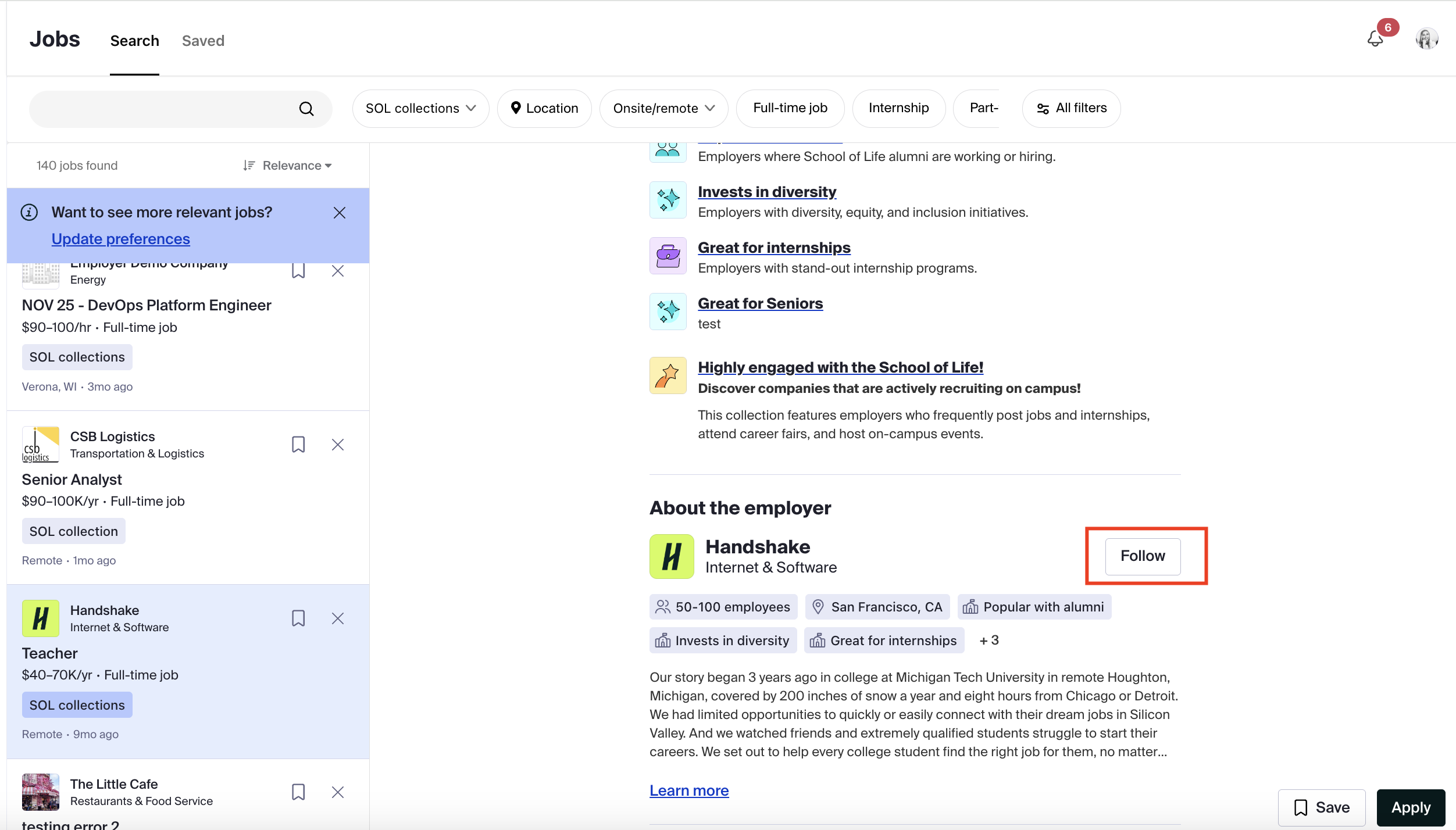Open All filters
The image size is (1456, 830).
coord(1071,109)
